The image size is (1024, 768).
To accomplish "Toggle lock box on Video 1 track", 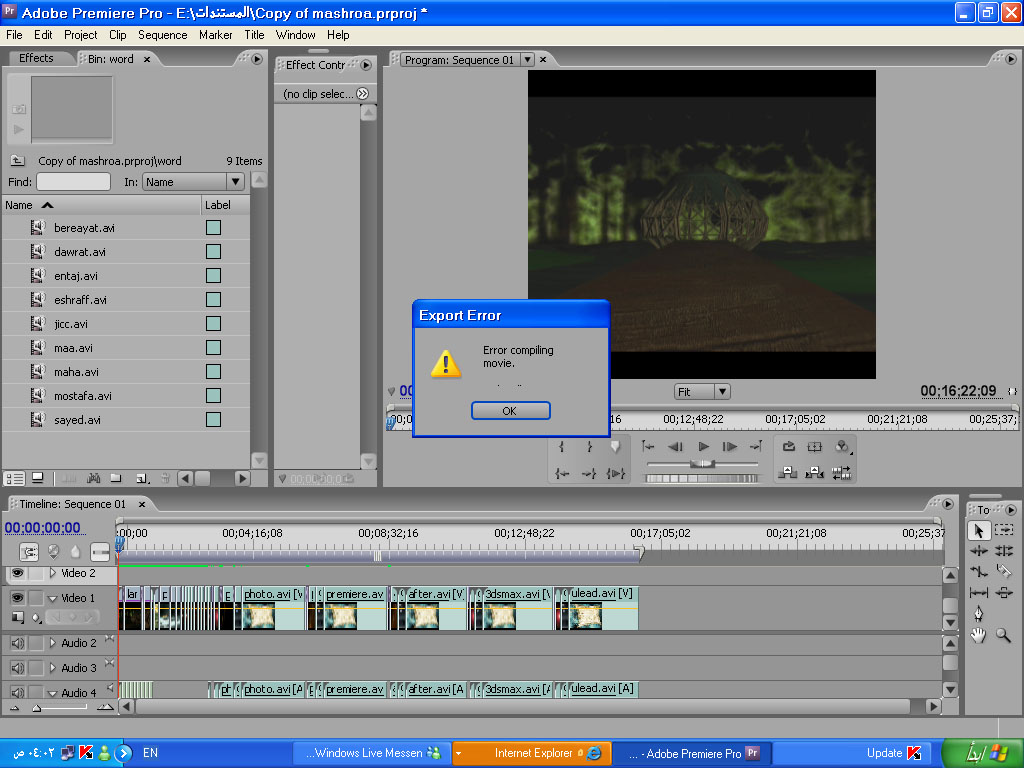I will pos(36,598).
